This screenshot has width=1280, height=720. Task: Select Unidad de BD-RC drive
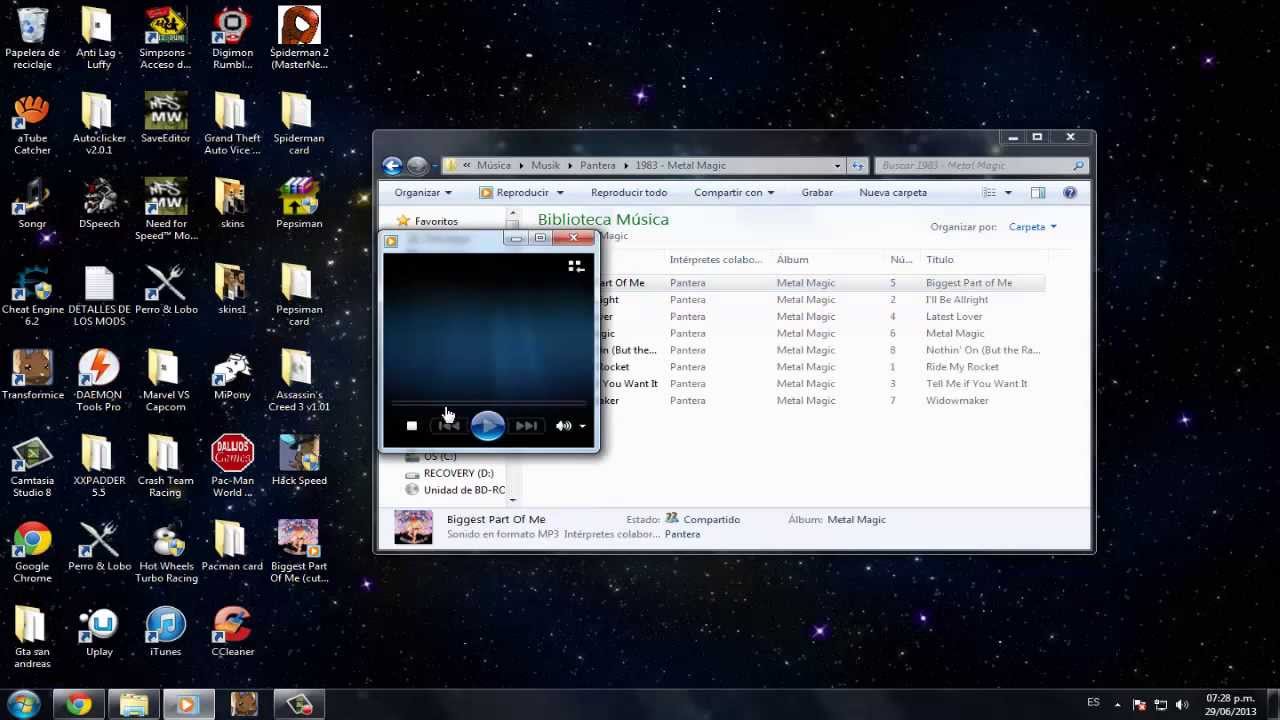point(455,490)
